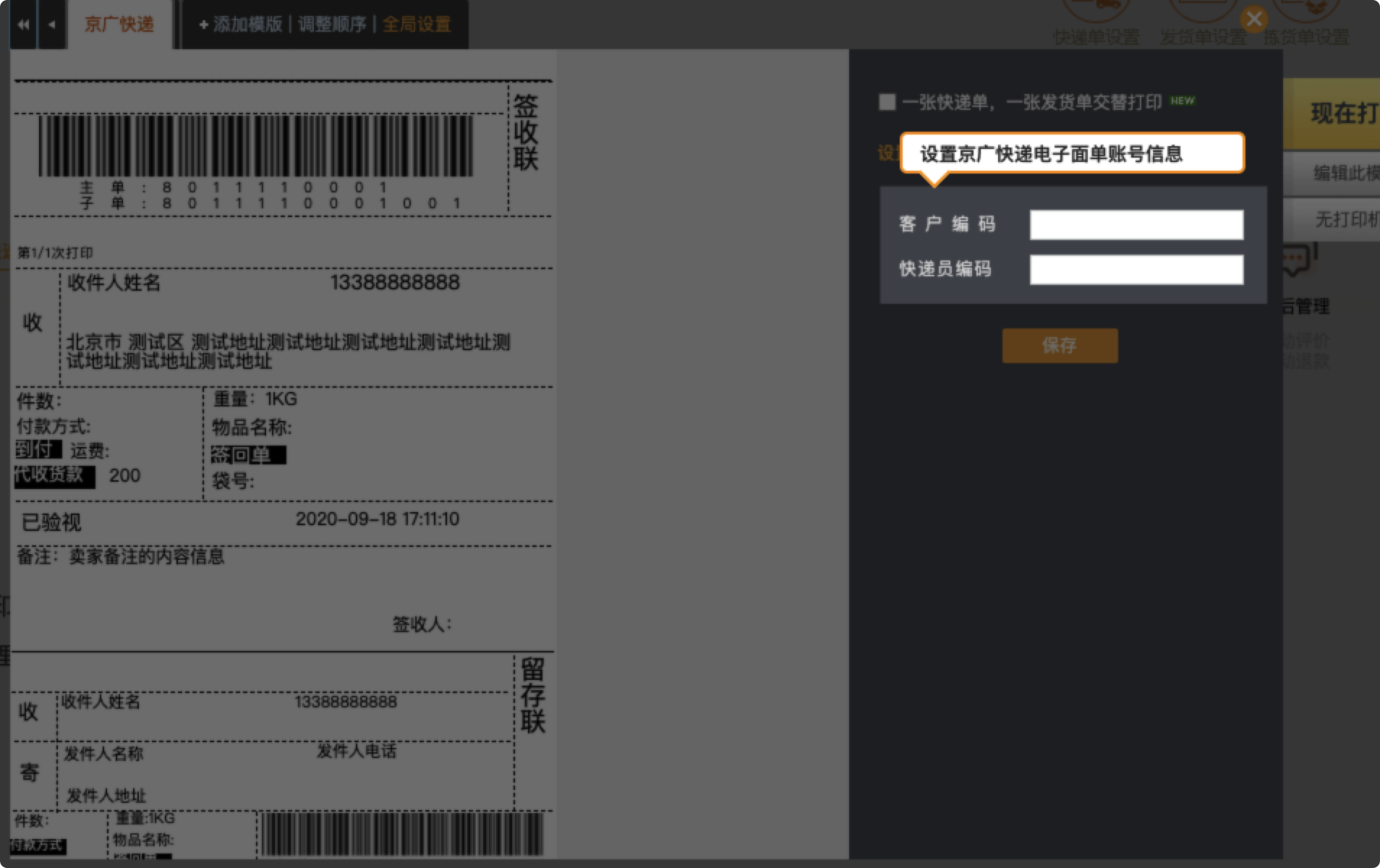Focus the 快递员编码 input field
The height and width of the screenshot is (868, 1380).
tap(1136, 270)
